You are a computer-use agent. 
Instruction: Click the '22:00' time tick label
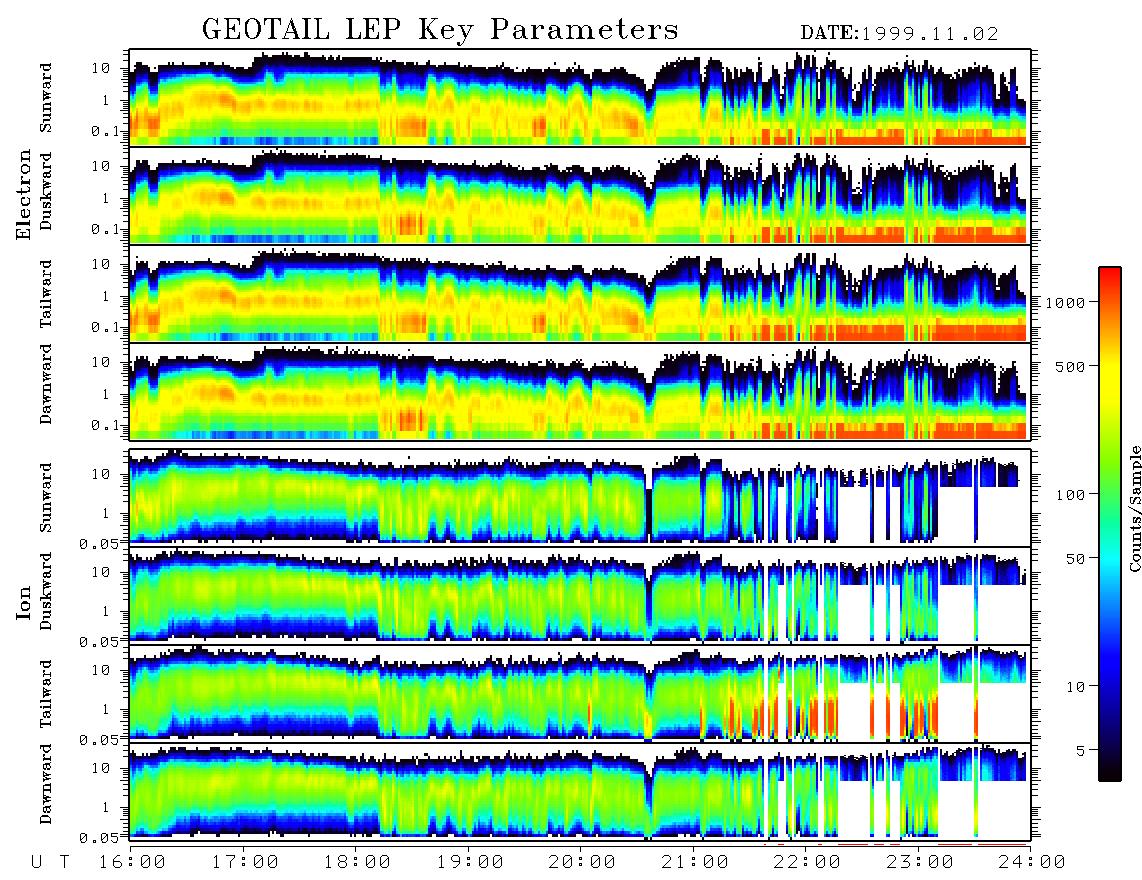pyautogui.click(x=807, y=862)
